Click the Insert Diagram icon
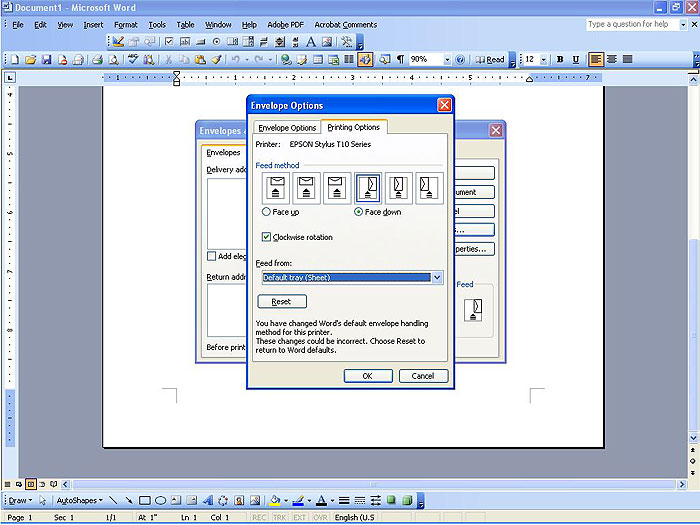700x525 pixels. [223, 500]
